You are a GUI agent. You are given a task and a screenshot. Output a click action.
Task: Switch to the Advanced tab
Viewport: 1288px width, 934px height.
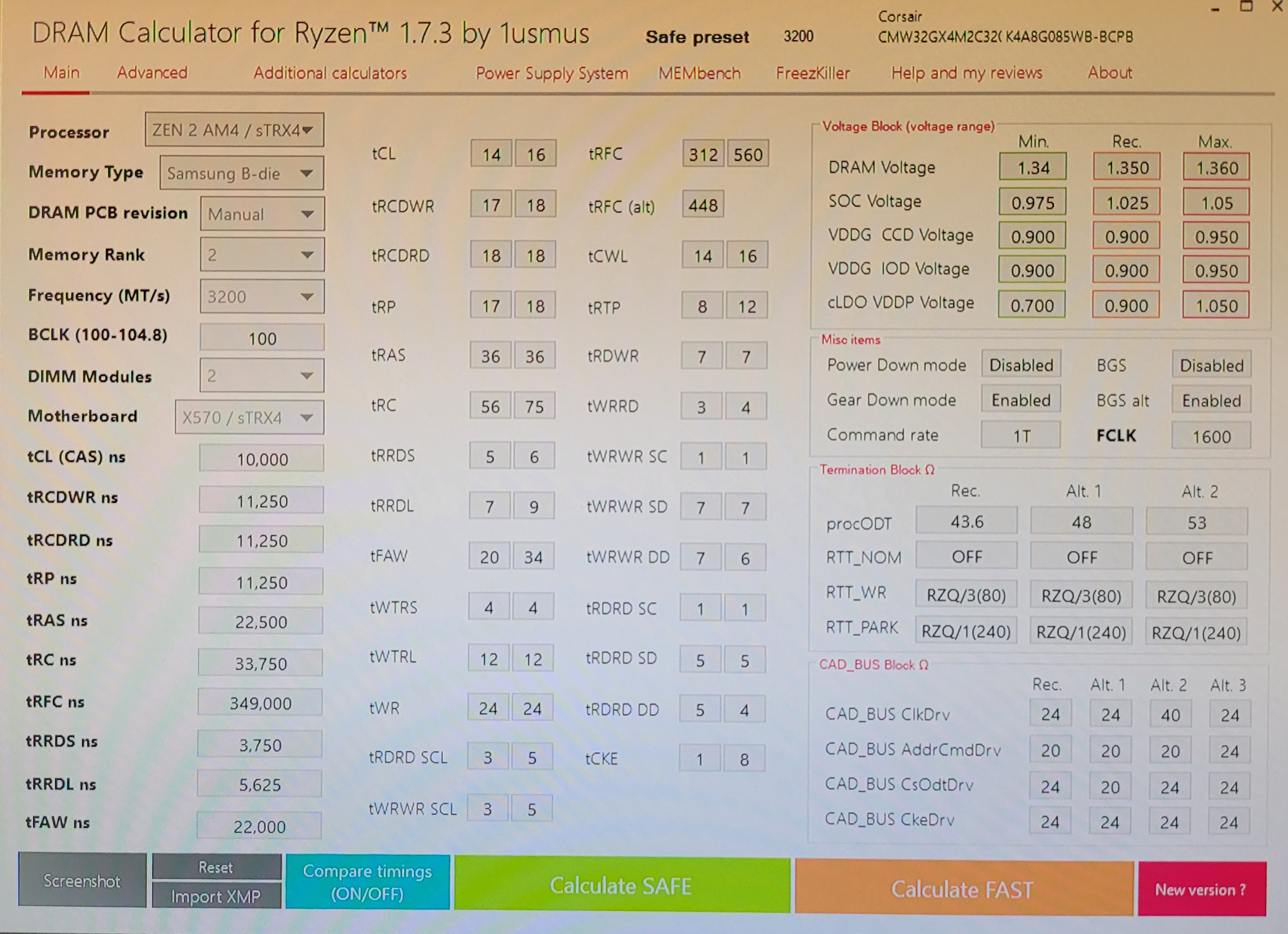[152, 73]
